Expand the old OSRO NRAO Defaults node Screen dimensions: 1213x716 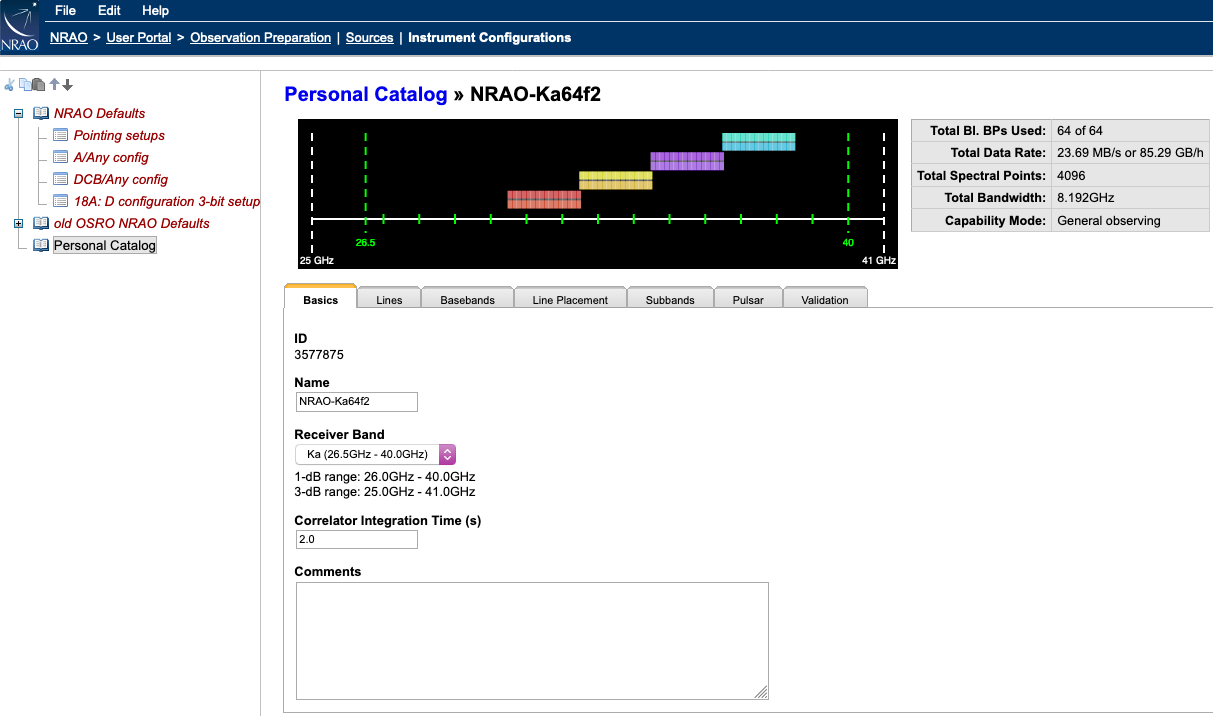tap(18, 223)
